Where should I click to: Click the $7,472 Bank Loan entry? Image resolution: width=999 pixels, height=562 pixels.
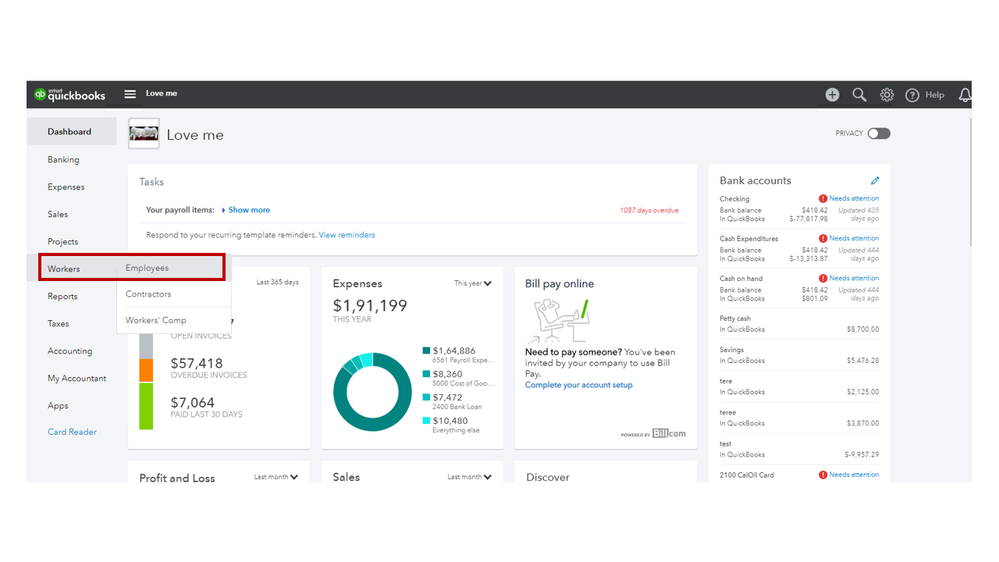(453, 401)
